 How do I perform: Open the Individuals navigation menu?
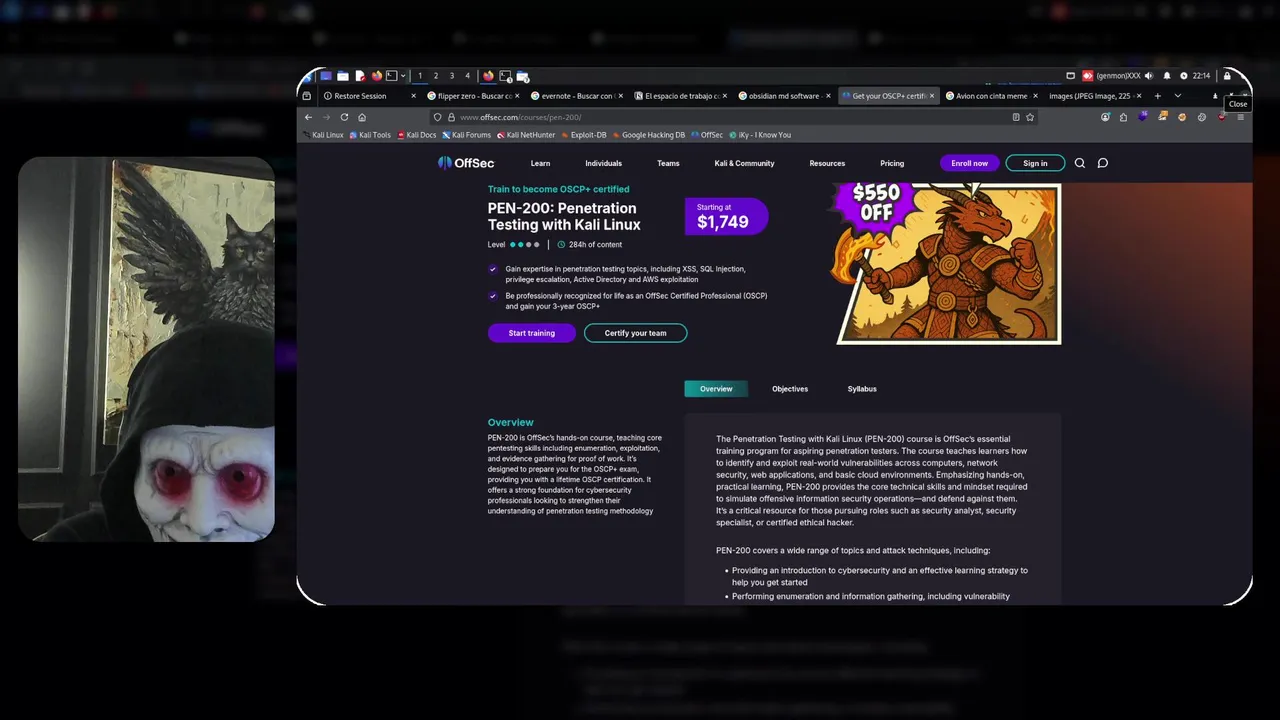point(603,163)
